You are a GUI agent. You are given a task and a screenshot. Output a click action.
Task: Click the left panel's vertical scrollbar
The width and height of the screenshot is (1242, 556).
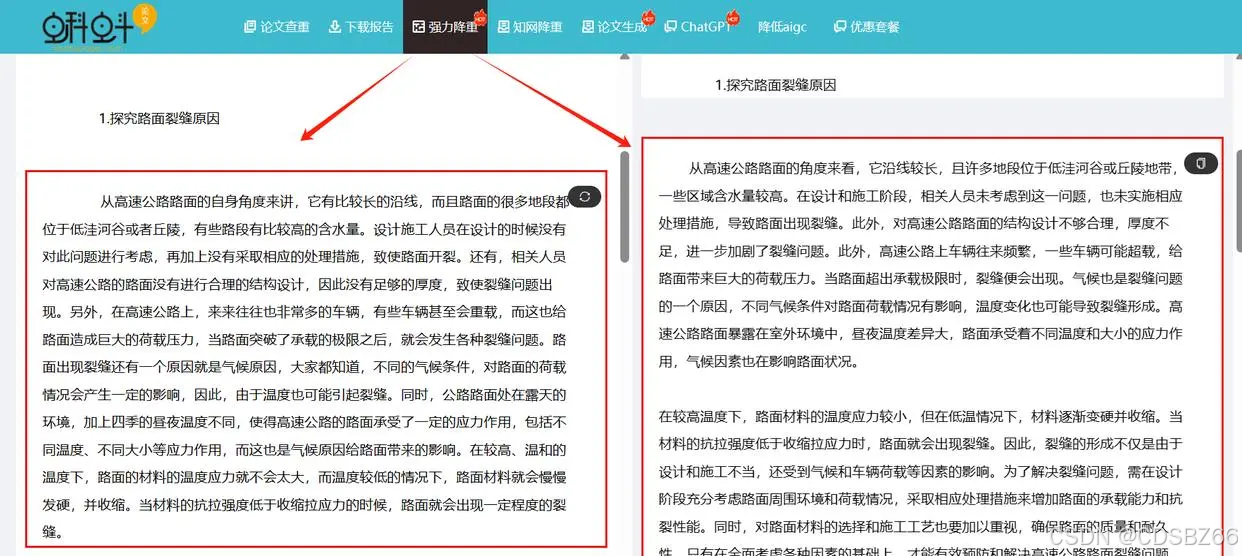point(625,206)
